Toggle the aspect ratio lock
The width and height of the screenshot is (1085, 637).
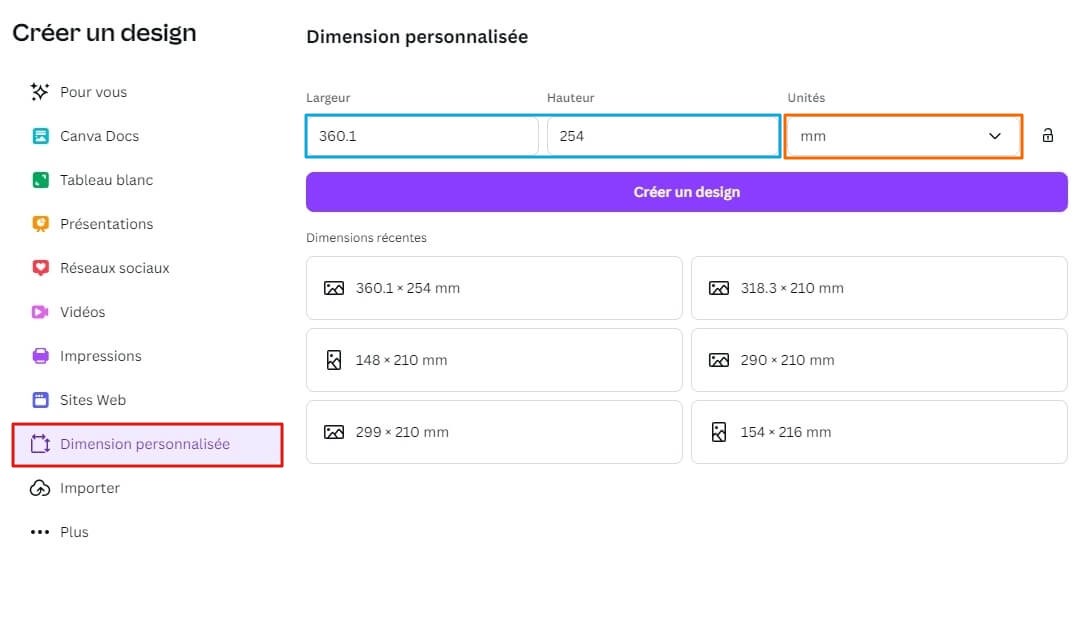pyautogui.click(x=1048, y=136)
